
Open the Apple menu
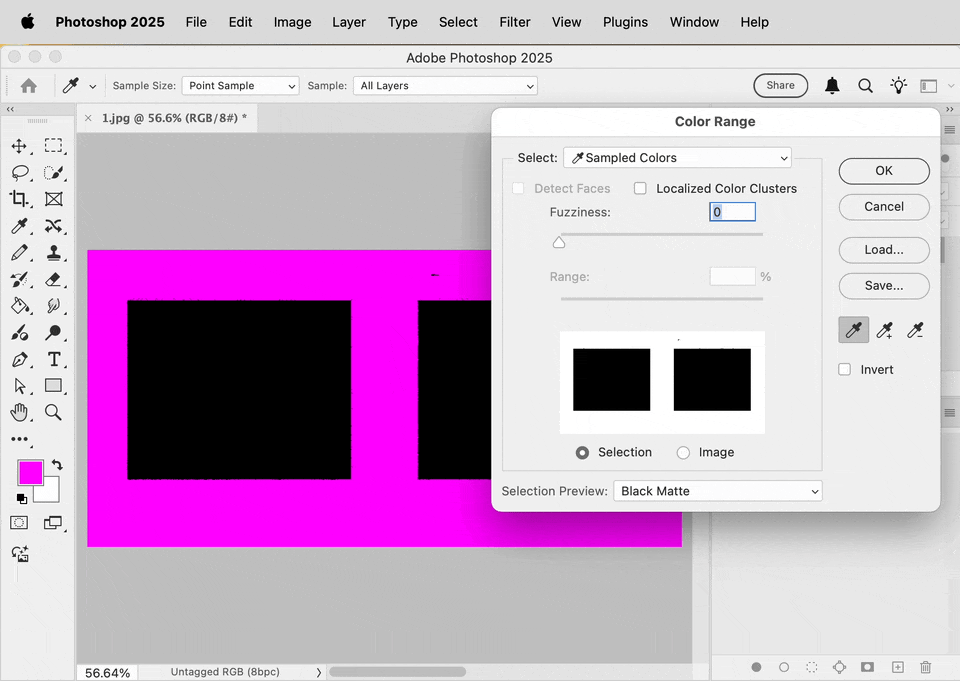[28, 22]
